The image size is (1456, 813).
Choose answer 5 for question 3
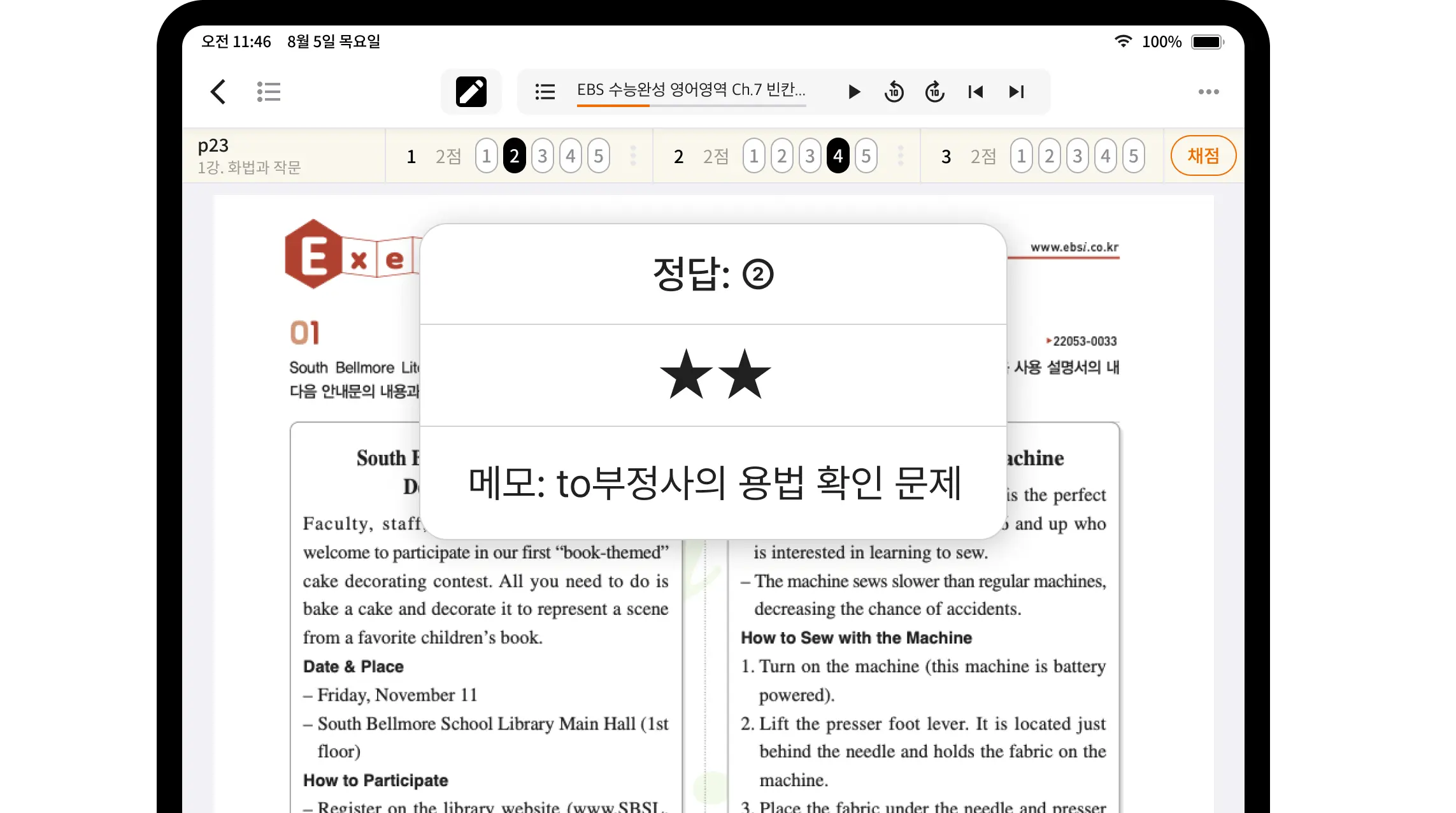pyautogui.click(x=1134, y=156)
